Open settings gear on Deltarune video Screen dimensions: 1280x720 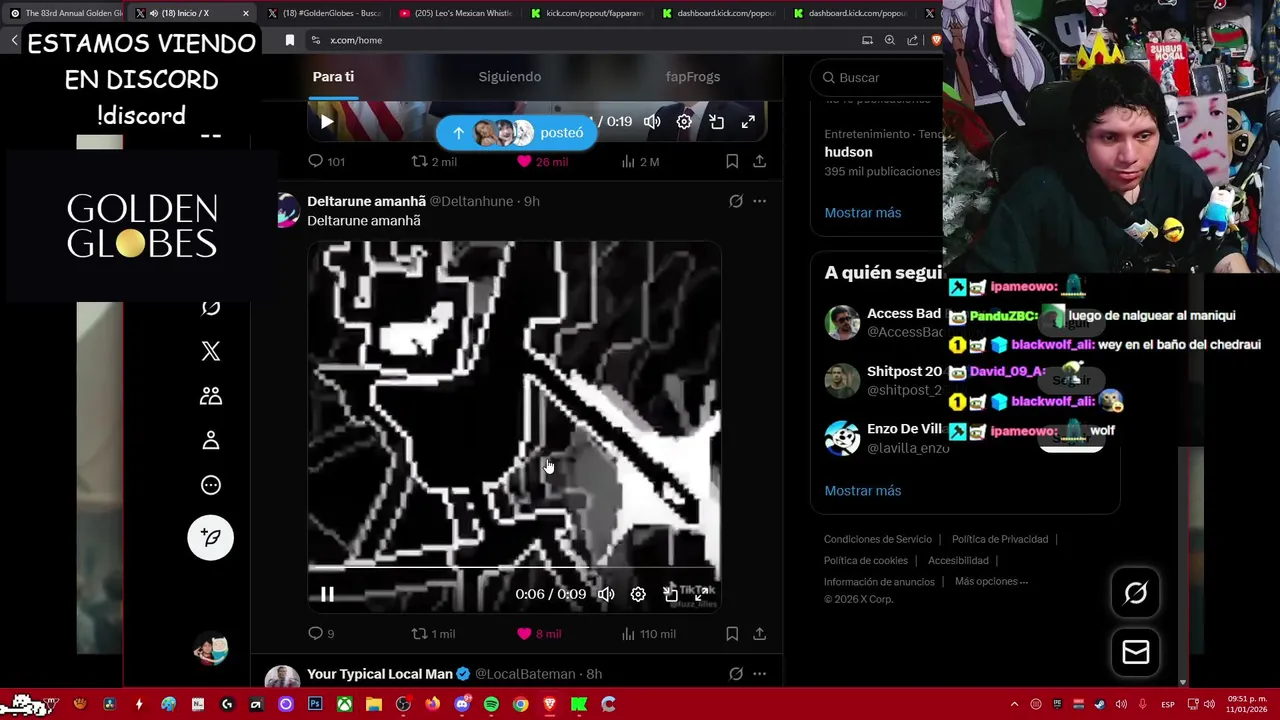(638, 594)
